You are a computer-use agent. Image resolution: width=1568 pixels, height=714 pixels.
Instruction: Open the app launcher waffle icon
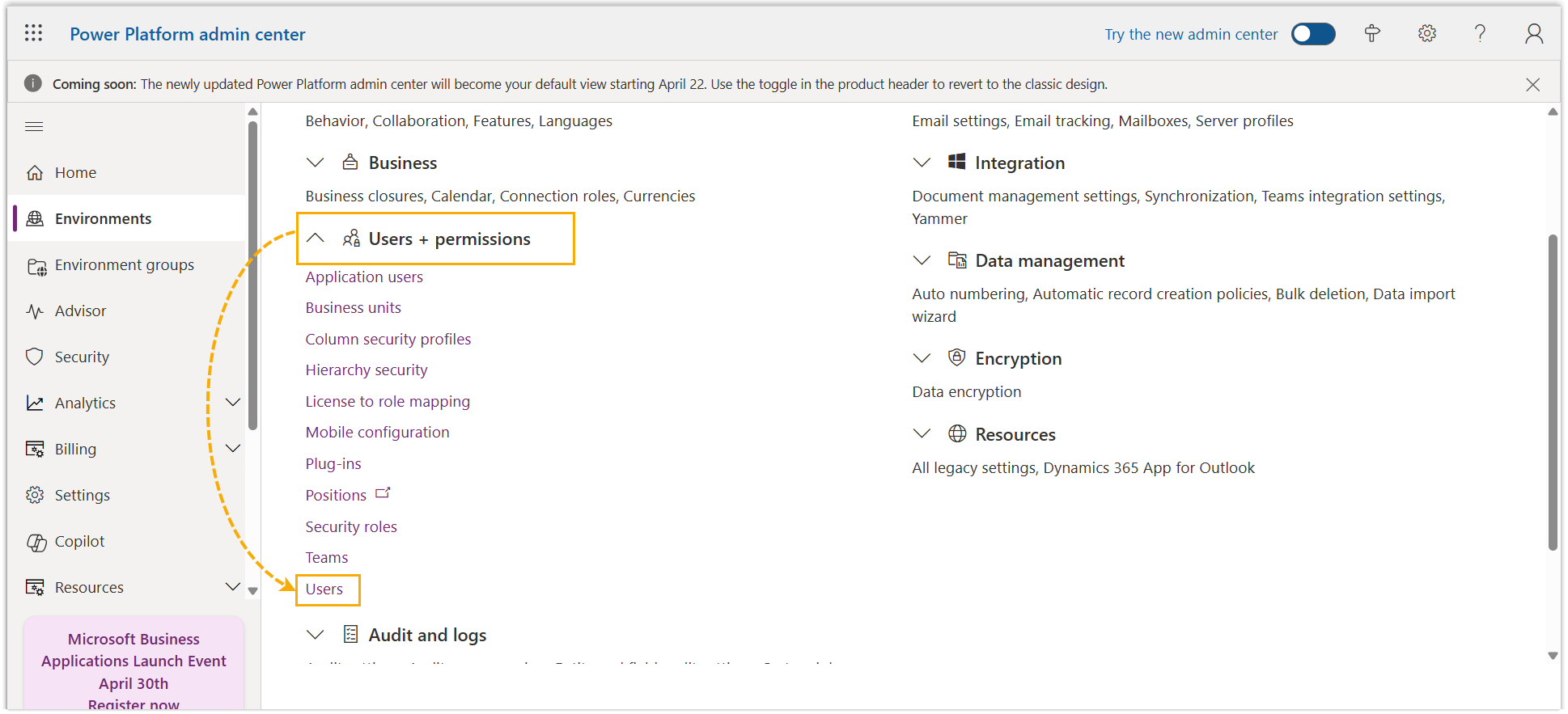[x=33, y=33]
